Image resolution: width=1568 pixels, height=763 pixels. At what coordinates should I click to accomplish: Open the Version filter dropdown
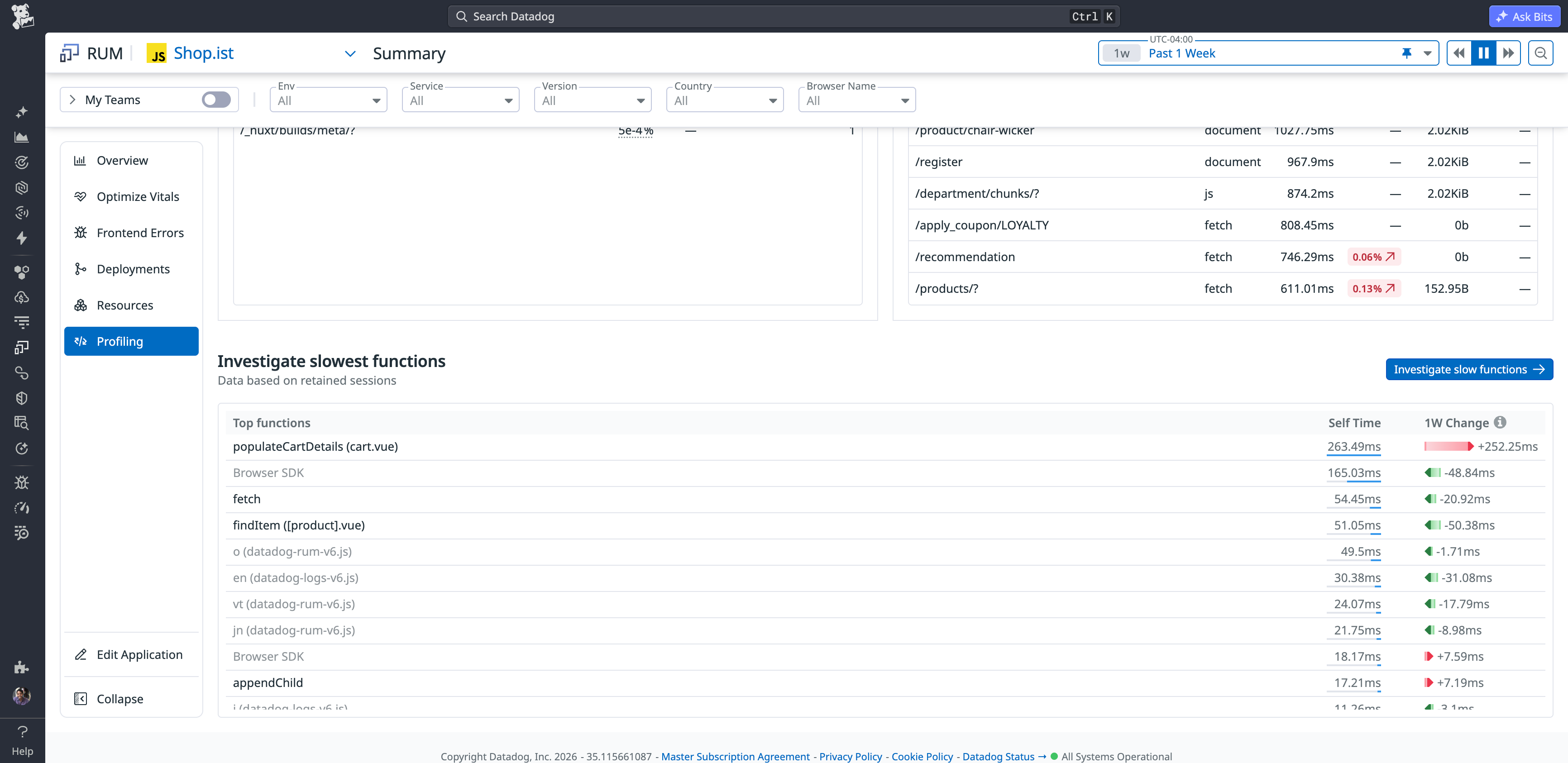[592, 100]
